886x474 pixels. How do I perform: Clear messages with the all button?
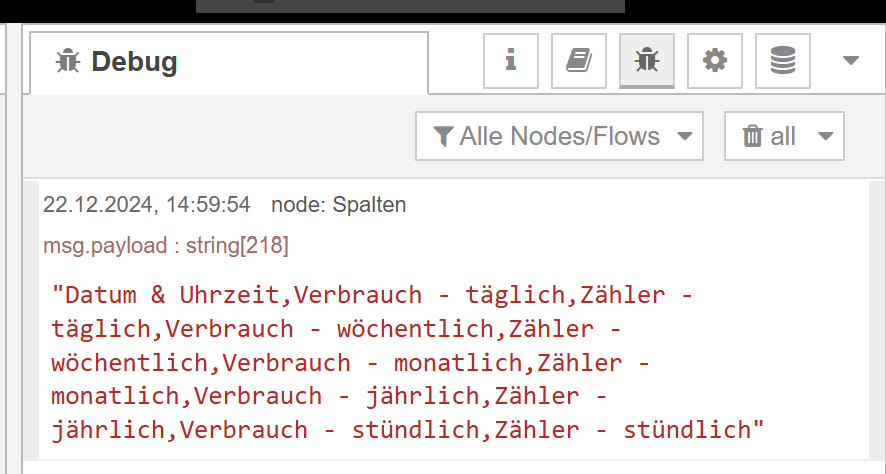point(769,136)
